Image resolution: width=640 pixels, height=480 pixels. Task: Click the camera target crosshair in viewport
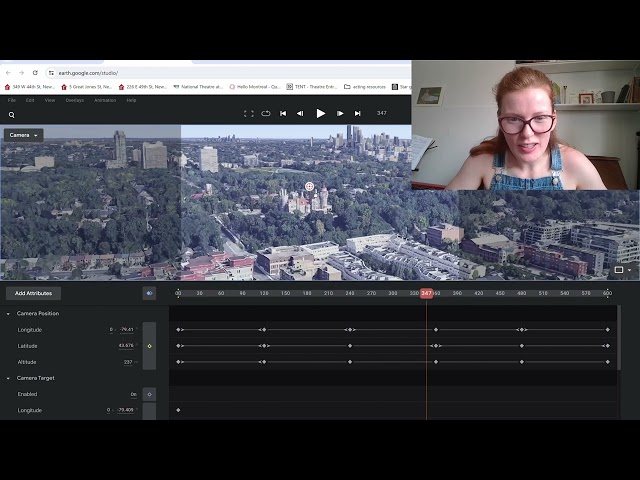[x=309, y=187]
